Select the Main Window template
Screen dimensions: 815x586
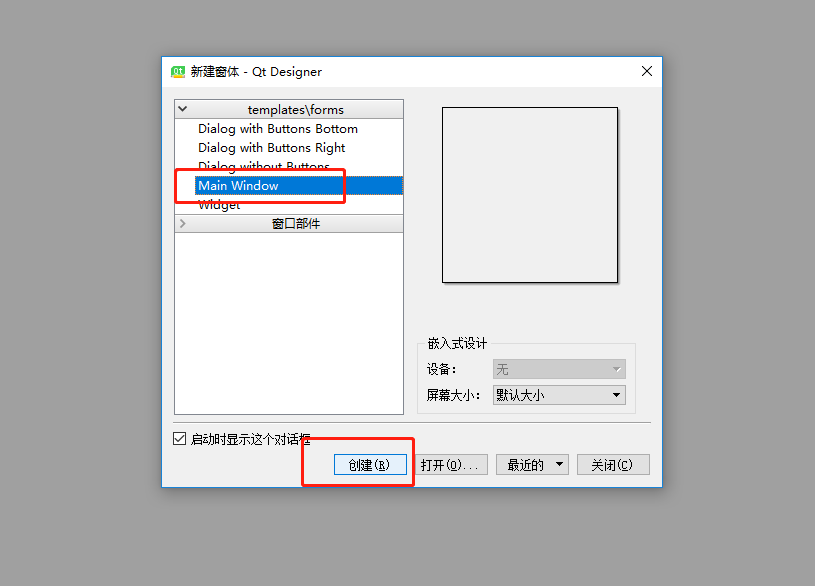[299, 186]
